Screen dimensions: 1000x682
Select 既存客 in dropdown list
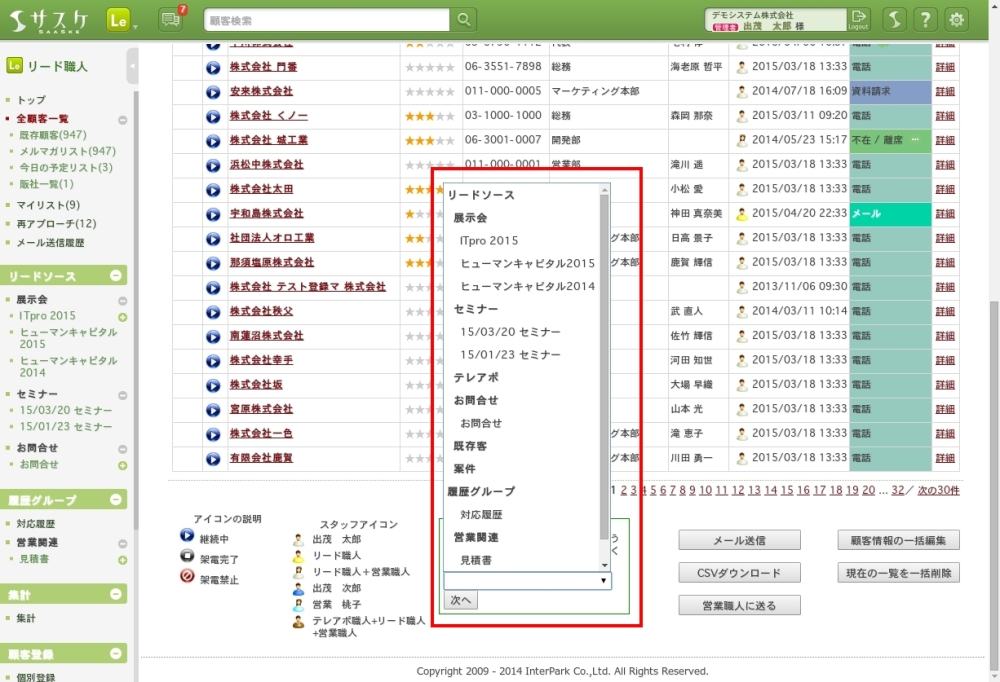point(470,446)
